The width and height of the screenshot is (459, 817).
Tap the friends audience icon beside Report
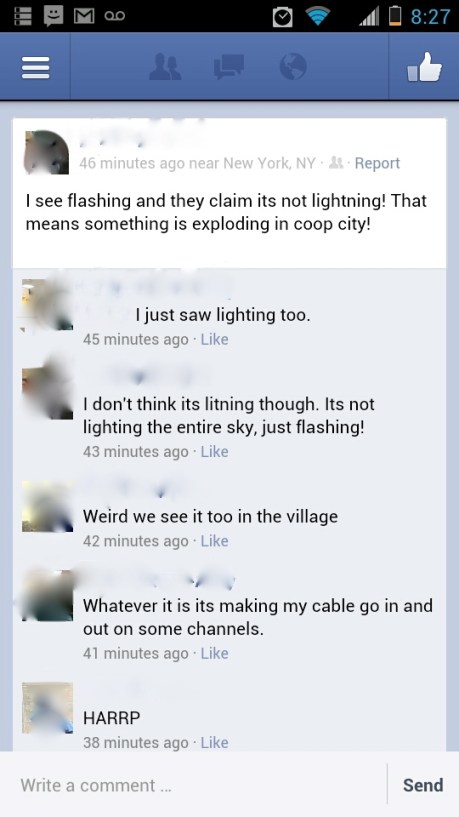point(338,163)
